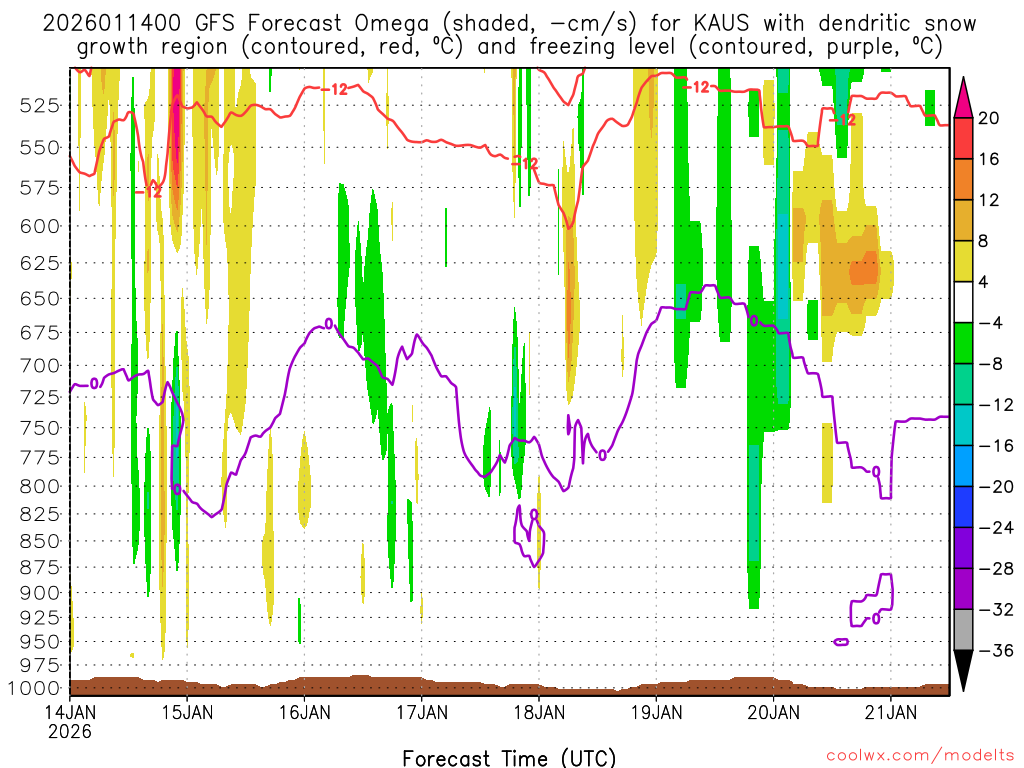Viewport: 1024px width, 768px height.
Task: Click the 16JAN date label
Action: tap(304, 712)
